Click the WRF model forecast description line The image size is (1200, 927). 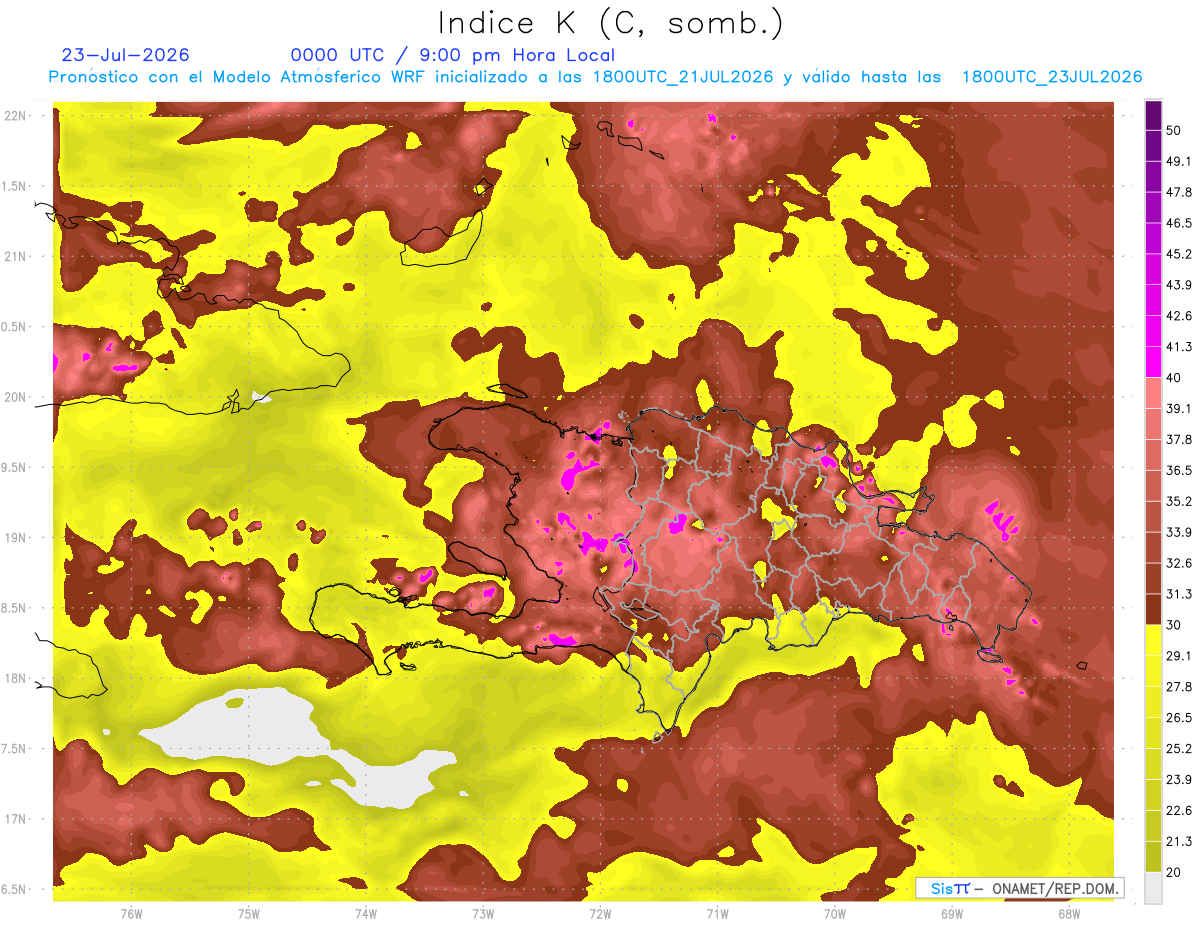(x=595, y=77)
